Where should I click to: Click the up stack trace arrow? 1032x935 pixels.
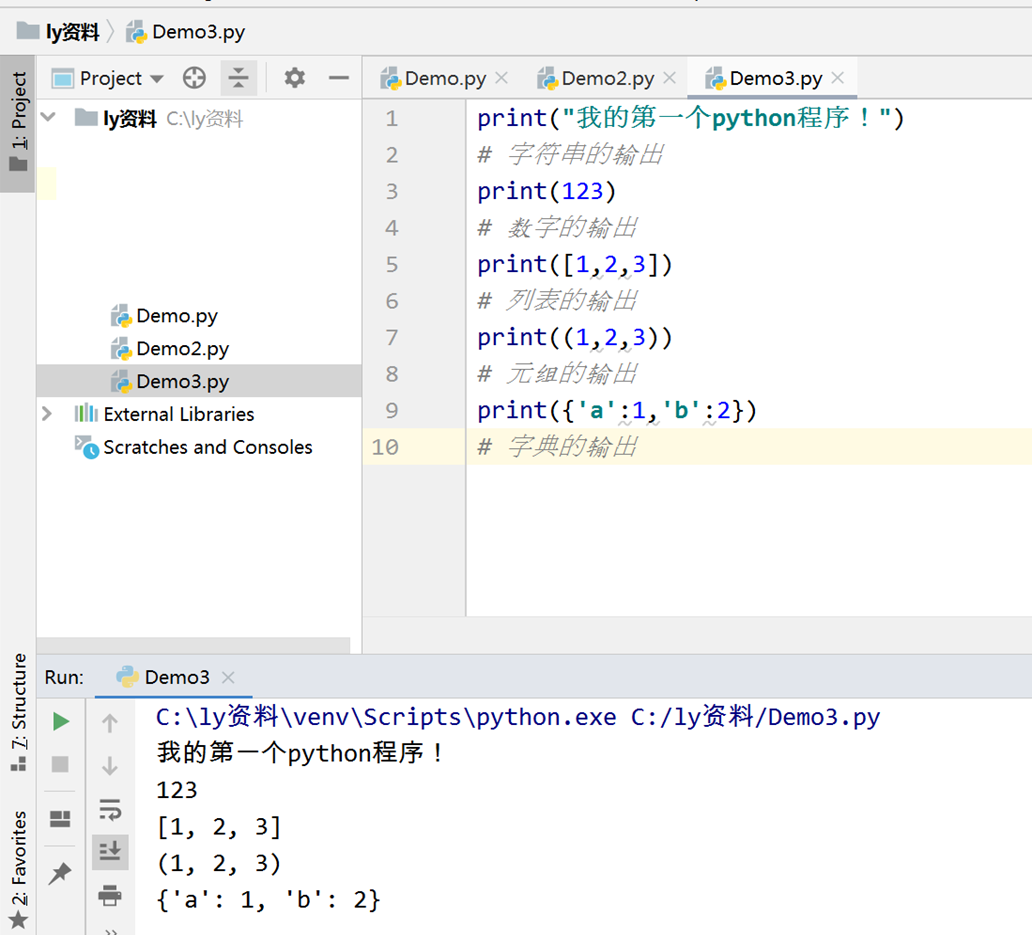tap(110, 723)
